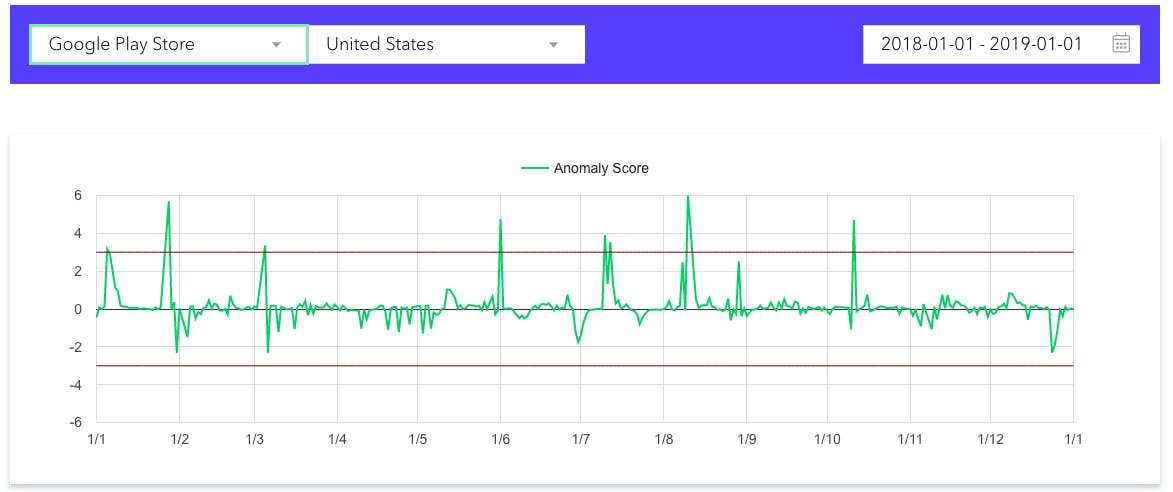Click the lower red threshold line
This screenshot has height=492, width=1173.
click(400, 366)
